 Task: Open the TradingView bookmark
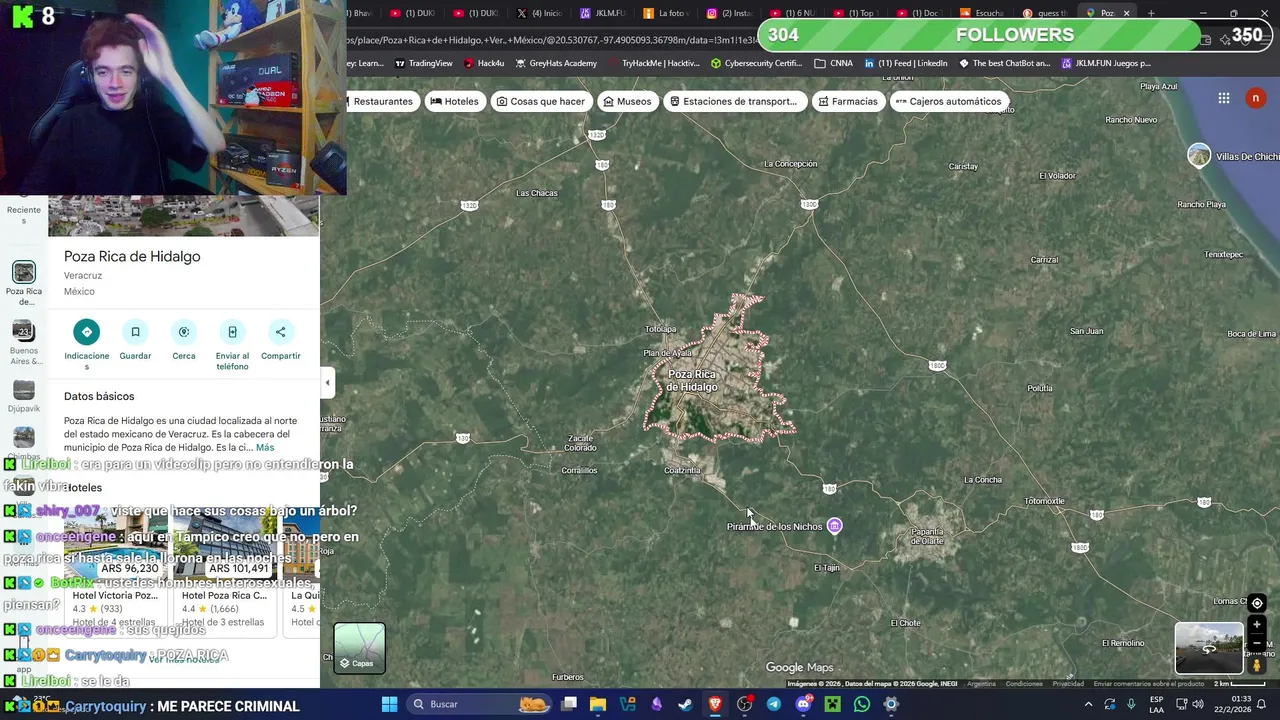click(424, 63)
